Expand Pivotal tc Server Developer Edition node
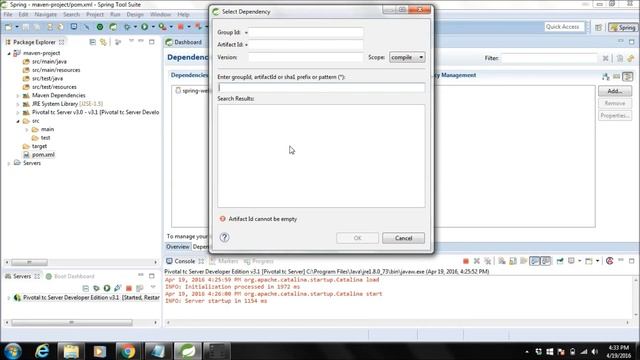This screenshot has width=640, height=360. (x=9, y=298)
